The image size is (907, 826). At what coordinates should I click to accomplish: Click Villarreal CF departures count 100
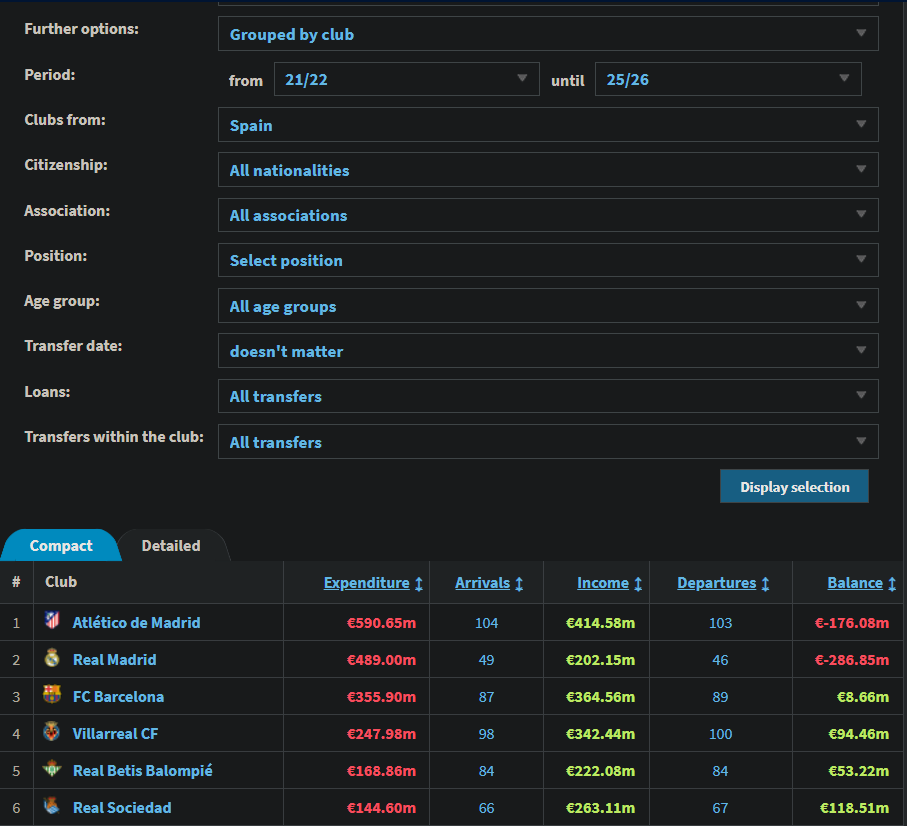[721, 734]
